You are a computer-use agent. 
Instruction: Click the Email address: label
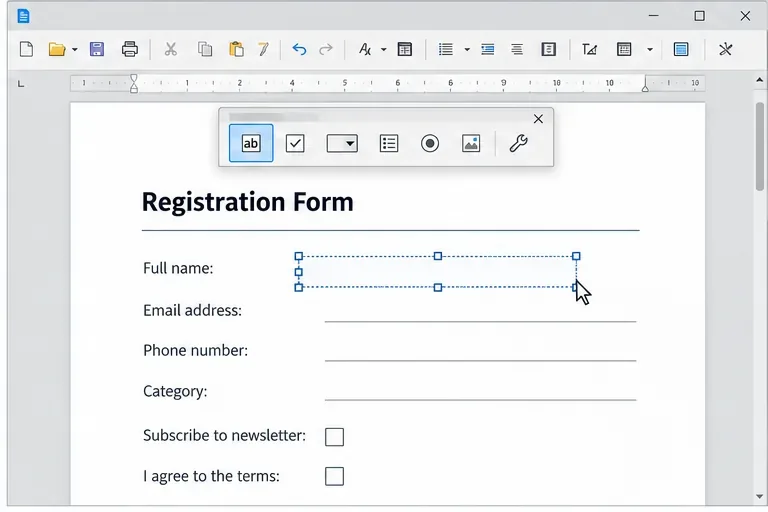[192, 311]
